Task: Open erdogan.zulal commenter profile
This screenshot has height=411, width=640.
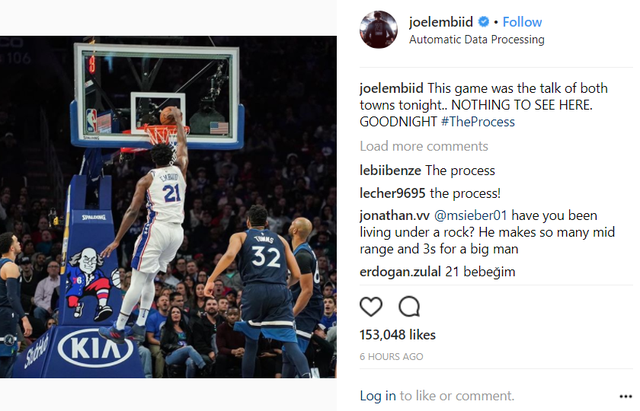Action: click(x=400, y=272)
